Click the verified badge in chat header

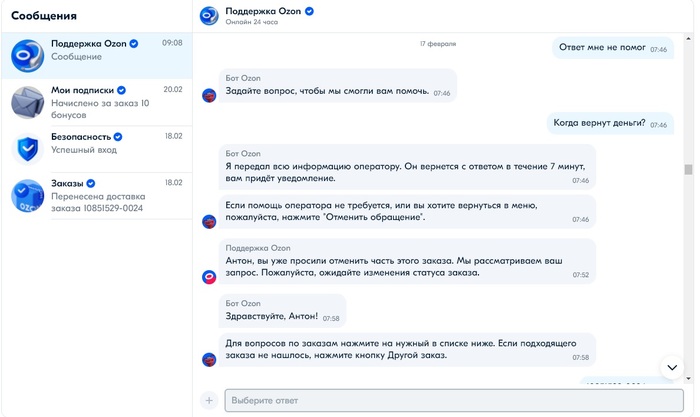click(x=309, y=12)
